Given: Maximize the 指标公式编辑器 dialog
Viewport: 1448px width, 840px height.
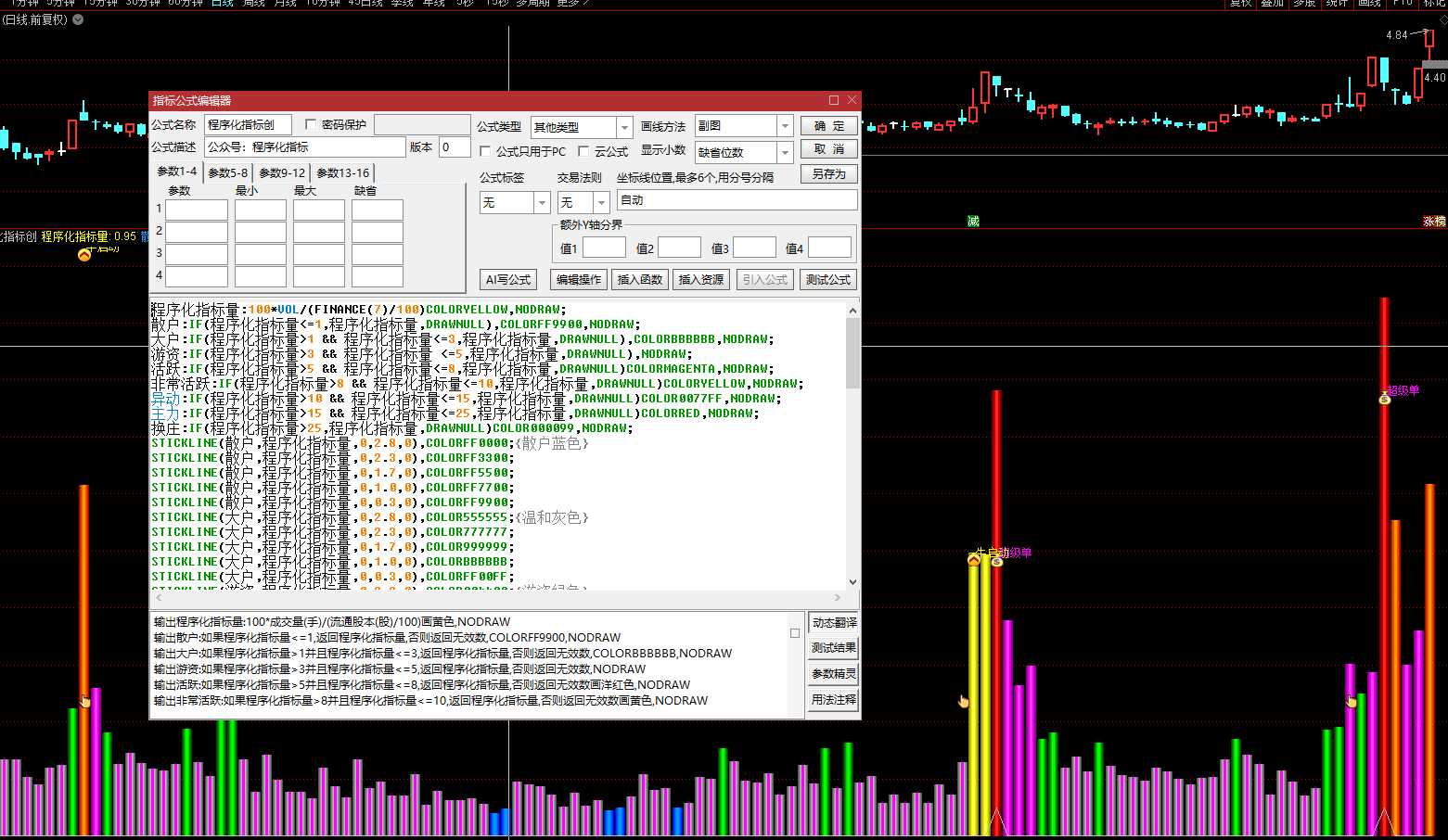Looking at the screenshot, I should pos(833,100).
